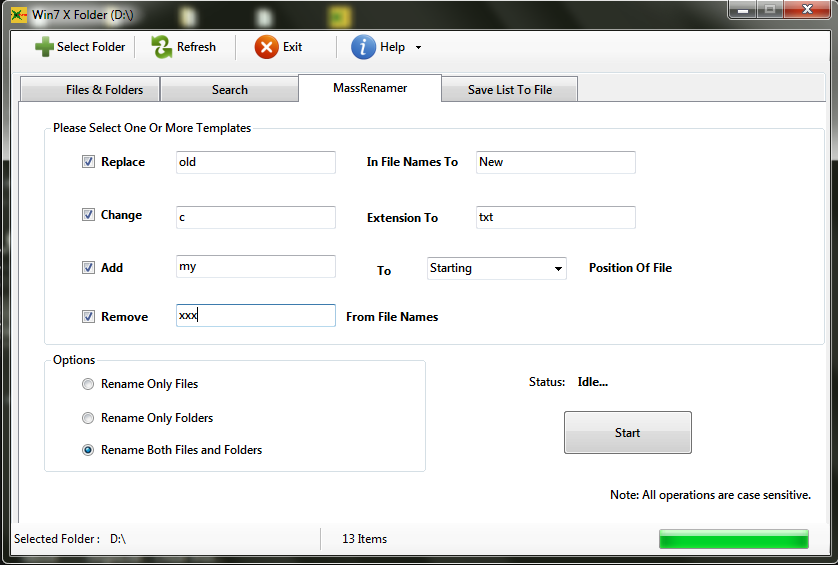
Task: Click the Select Folder toolbar label
Action: [91, 47]
